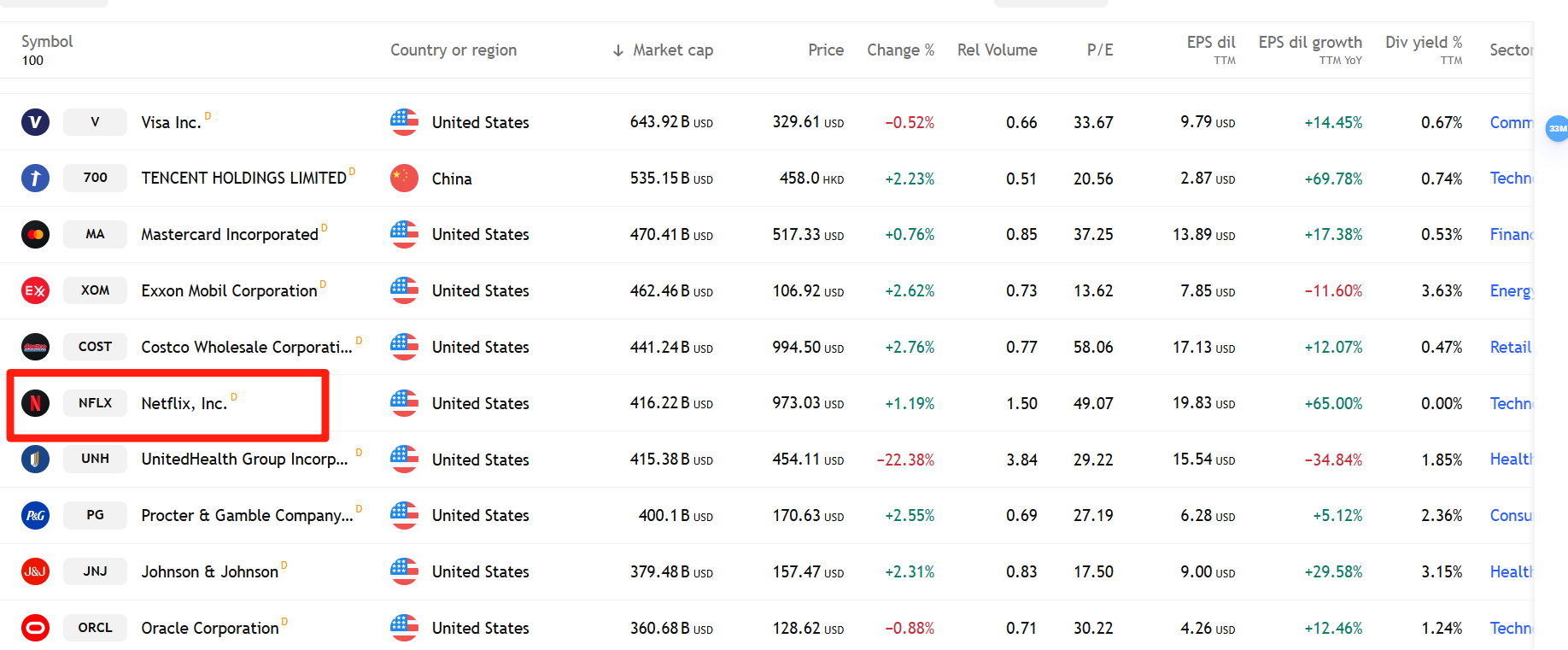Sort table by Change % column
Image resolution: width=1568 pixels, height=650 pixels.
(900, 50)
